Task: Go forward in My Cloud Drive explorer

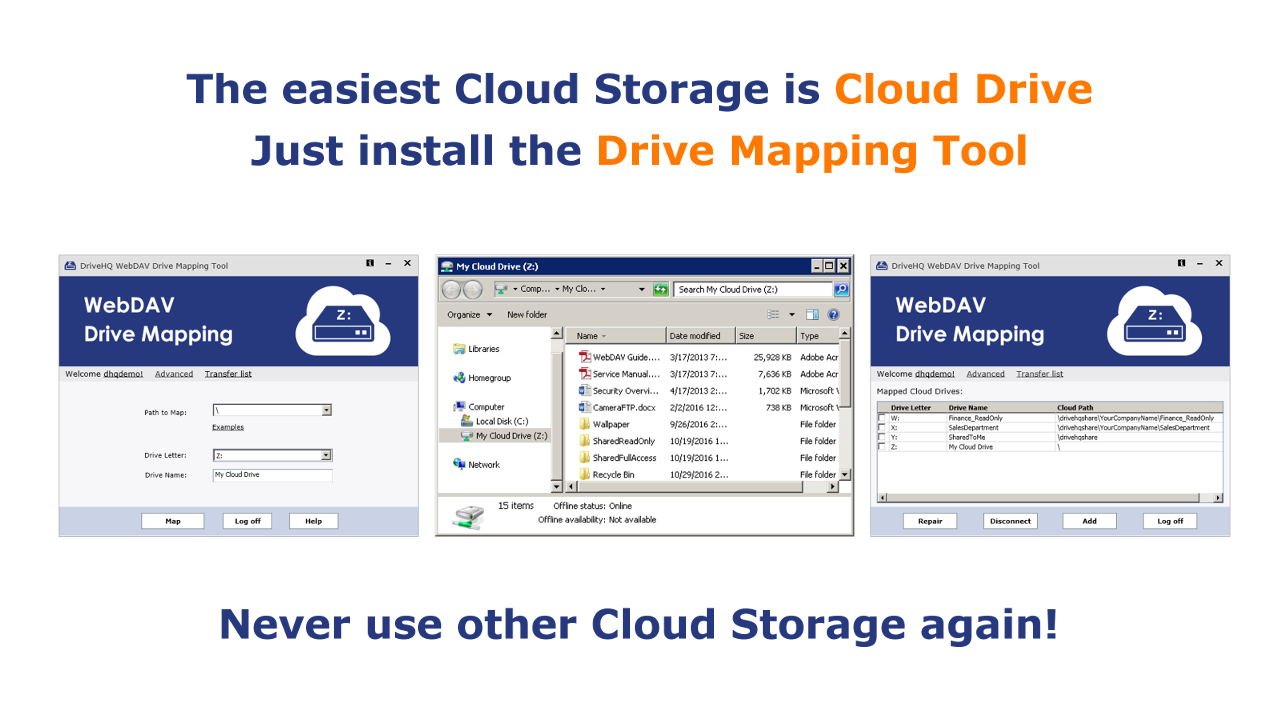Action: [x=472, y=289]
